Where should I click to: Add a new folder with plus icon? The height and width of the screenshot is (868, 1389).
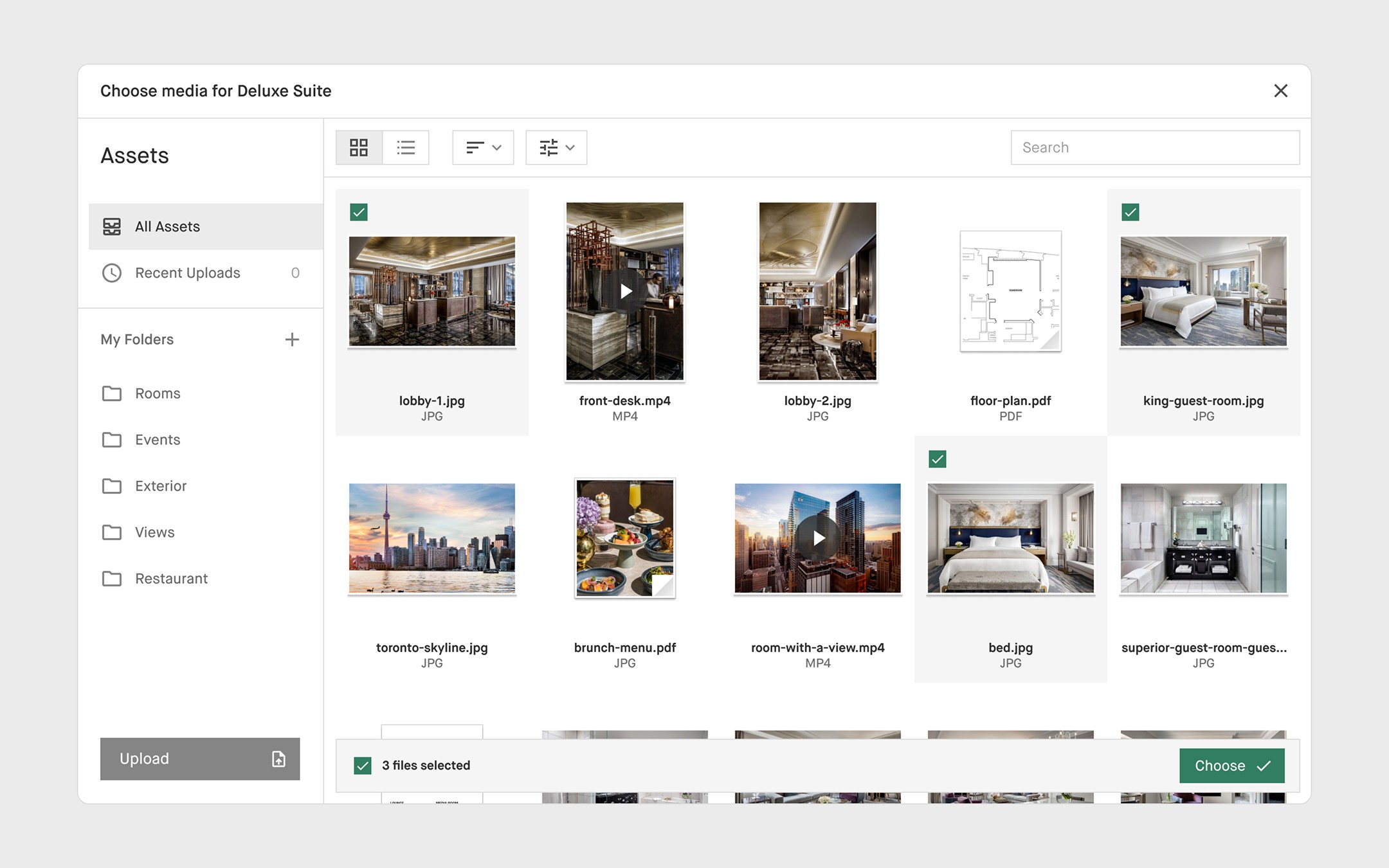tap(292, 339)
